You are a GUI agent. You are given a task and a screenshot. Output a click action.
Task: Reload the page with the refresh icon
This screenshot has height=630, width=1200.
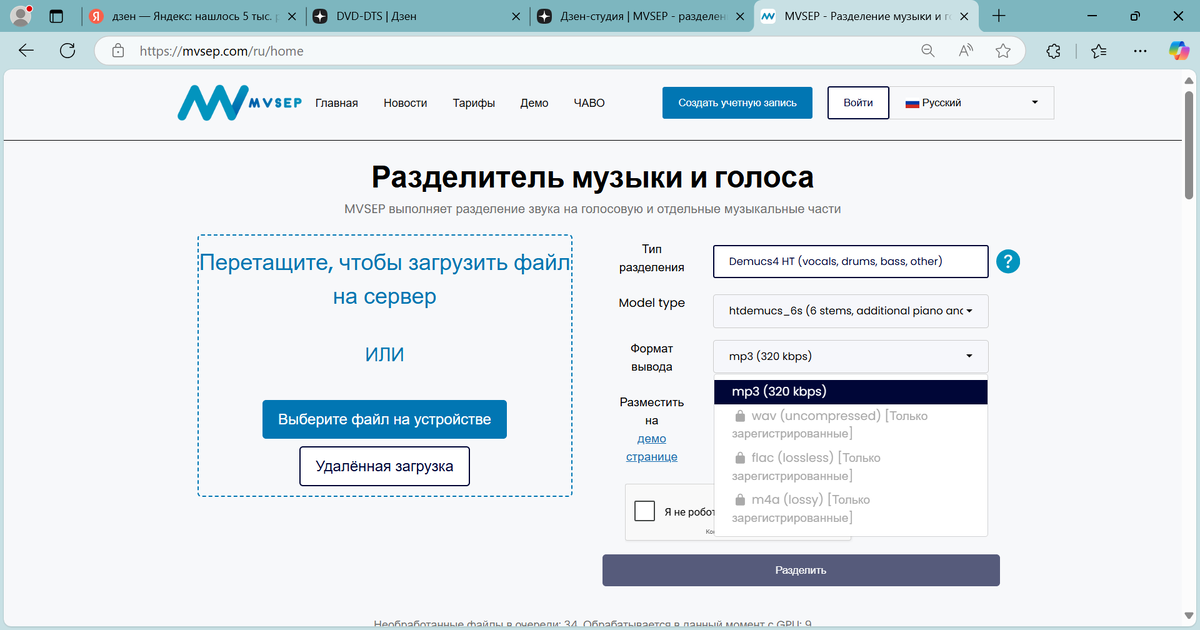[68, 50]
